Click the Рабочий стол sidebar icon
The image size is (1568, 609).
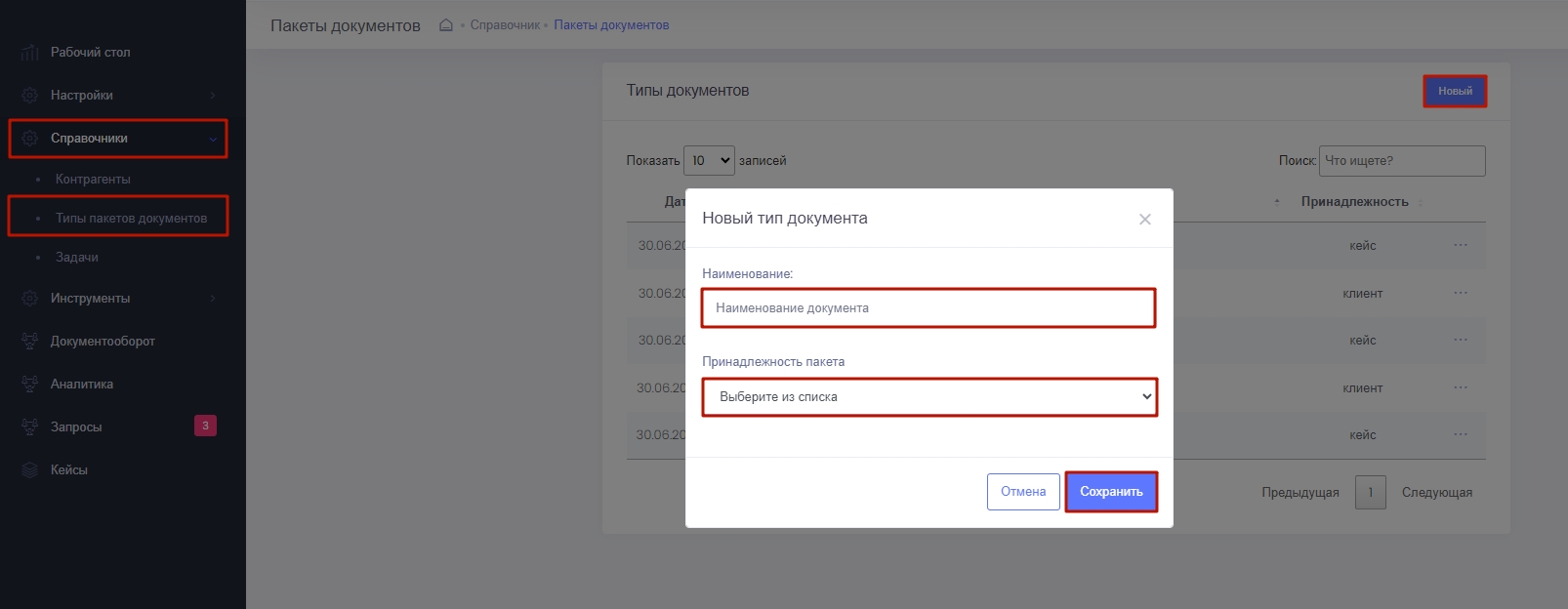(x=30, y=53)
